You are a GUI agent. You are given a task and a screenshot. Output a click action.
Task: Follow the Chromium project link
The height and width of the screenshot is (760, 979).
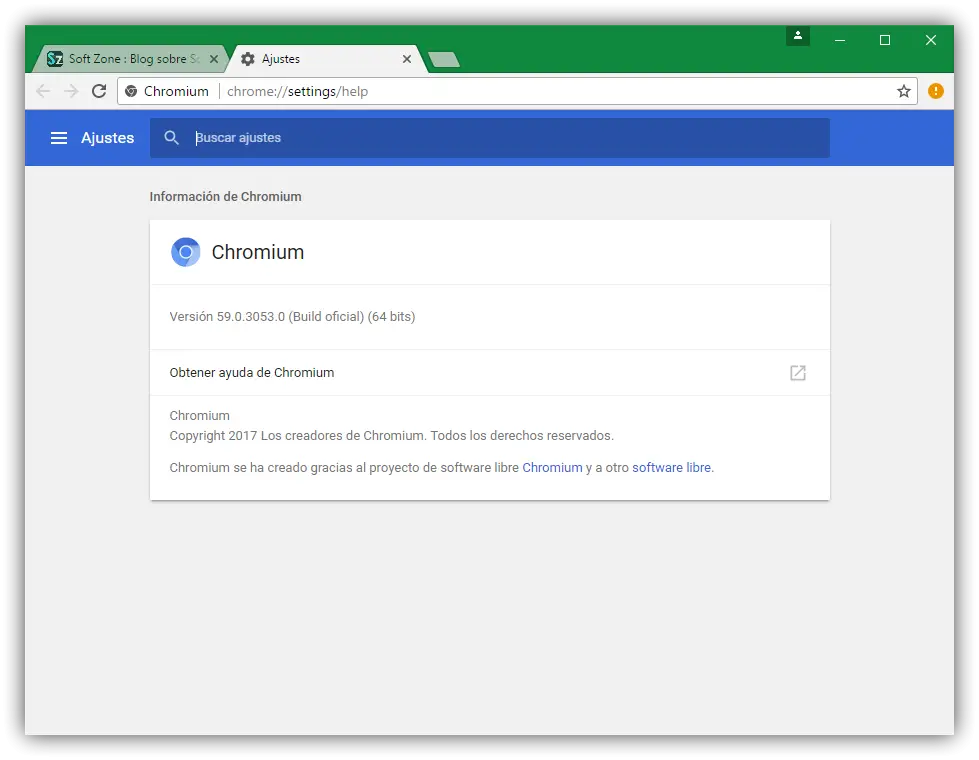(552, 468)
